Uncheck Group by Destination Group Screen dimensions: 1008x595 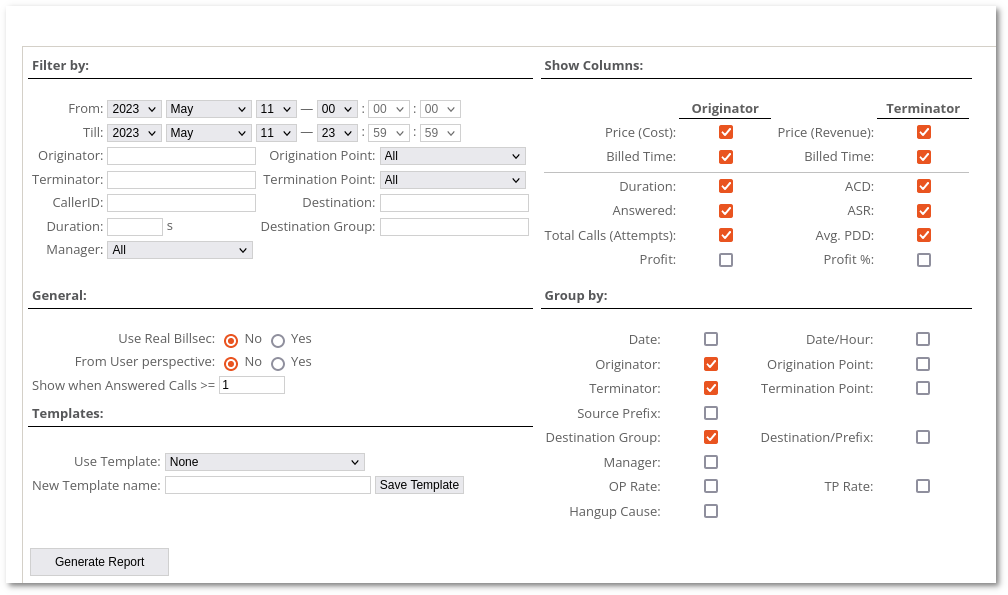point(711,437)
